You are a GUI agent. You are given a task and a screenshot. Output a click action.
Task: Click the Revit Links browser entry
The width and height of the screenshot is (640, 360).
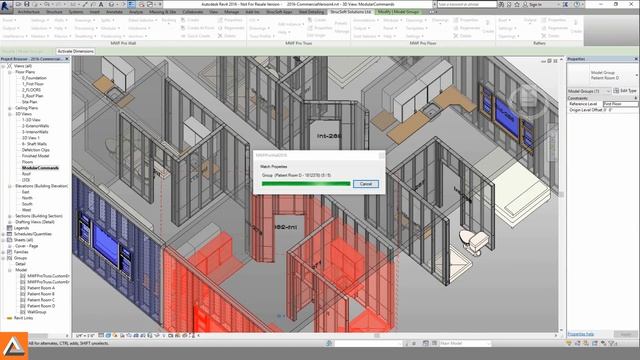point(23,318)
